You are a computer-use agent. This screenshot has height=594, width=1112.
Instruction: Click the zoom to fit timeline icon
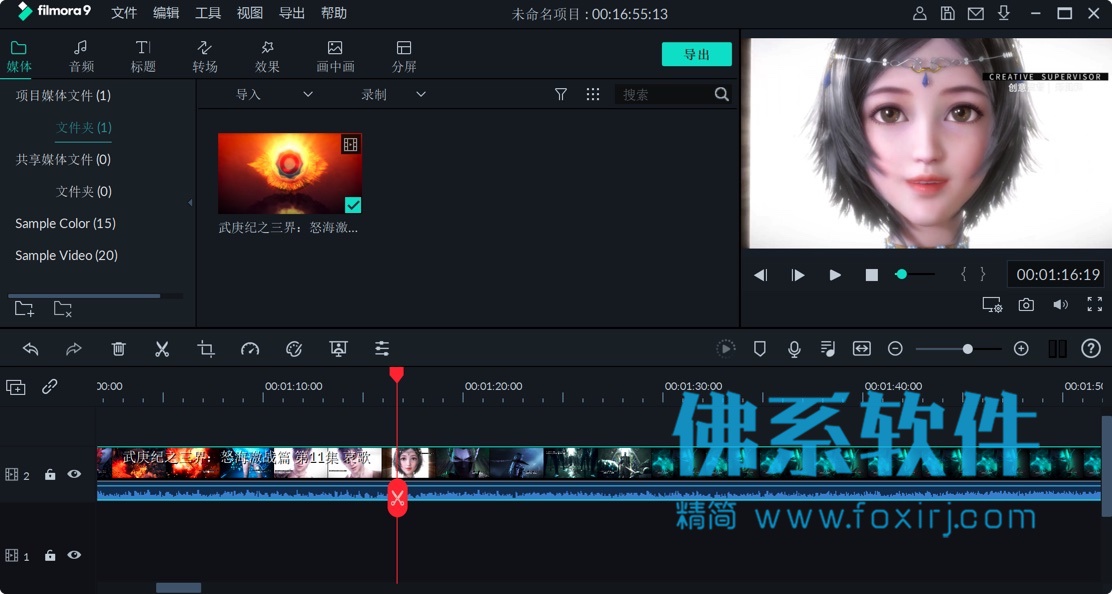pos(862,349)
